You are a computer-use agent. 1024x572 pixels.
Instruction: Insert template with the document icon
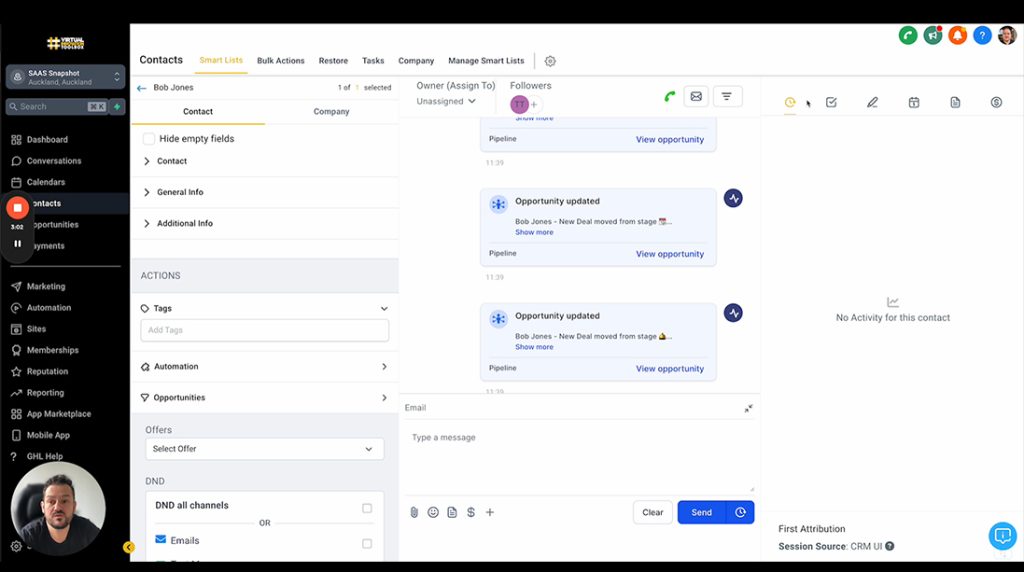(452, 513)
